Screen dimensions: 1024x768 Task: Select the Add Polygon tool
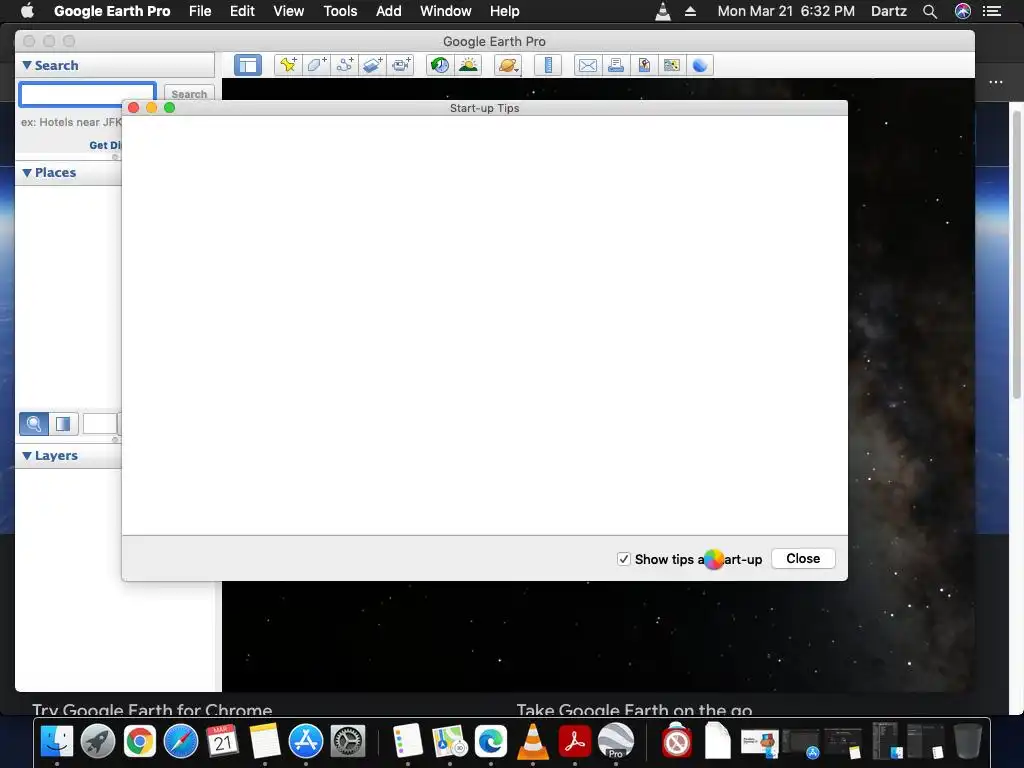317,65
